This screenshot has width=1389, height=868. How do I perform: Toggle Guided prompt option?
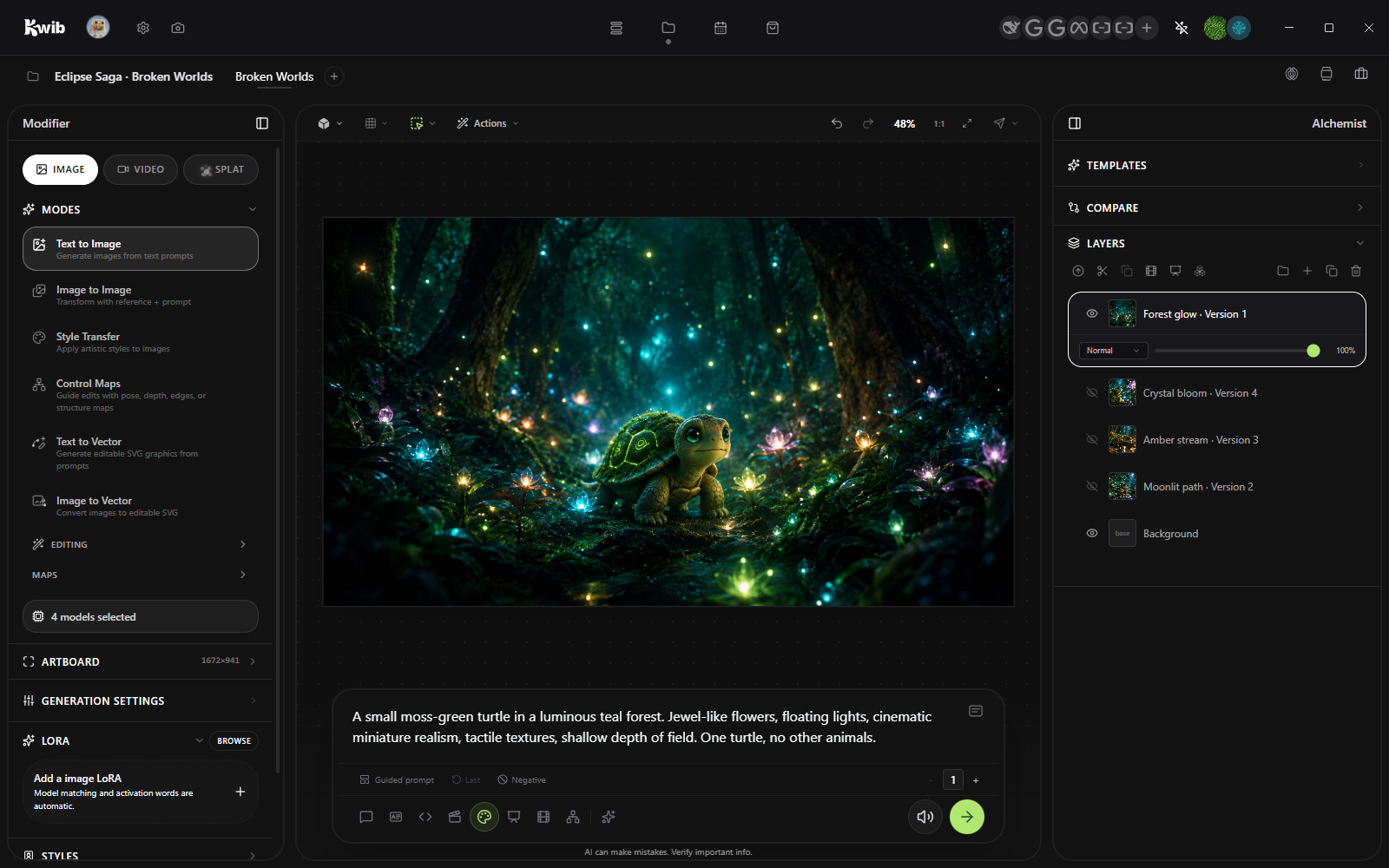coord(397,779)
